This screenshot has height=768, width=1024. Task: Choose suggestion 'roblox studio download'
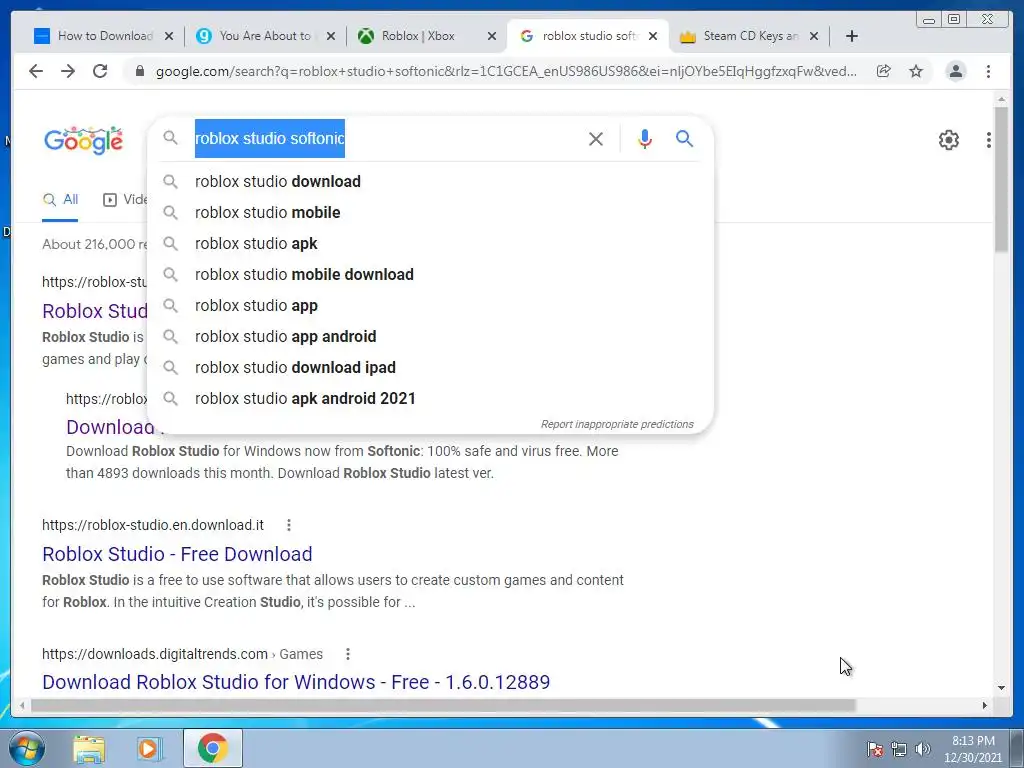click(x=430, y=182)
